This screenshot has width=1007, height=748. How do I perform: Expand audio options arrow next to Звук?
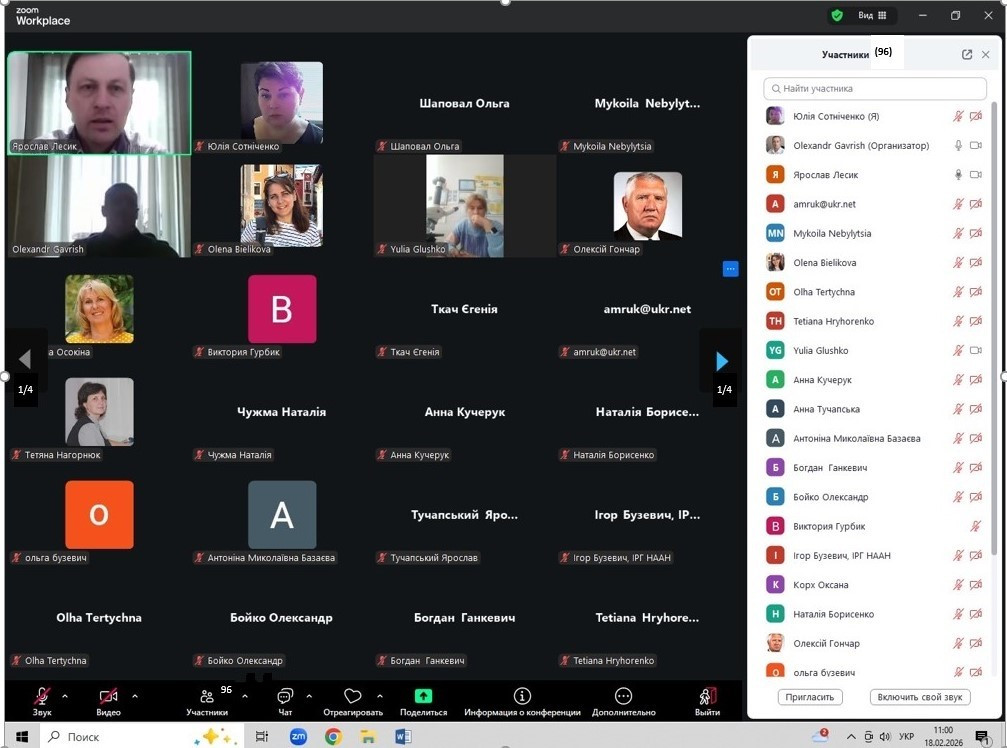tap(65, 696)
